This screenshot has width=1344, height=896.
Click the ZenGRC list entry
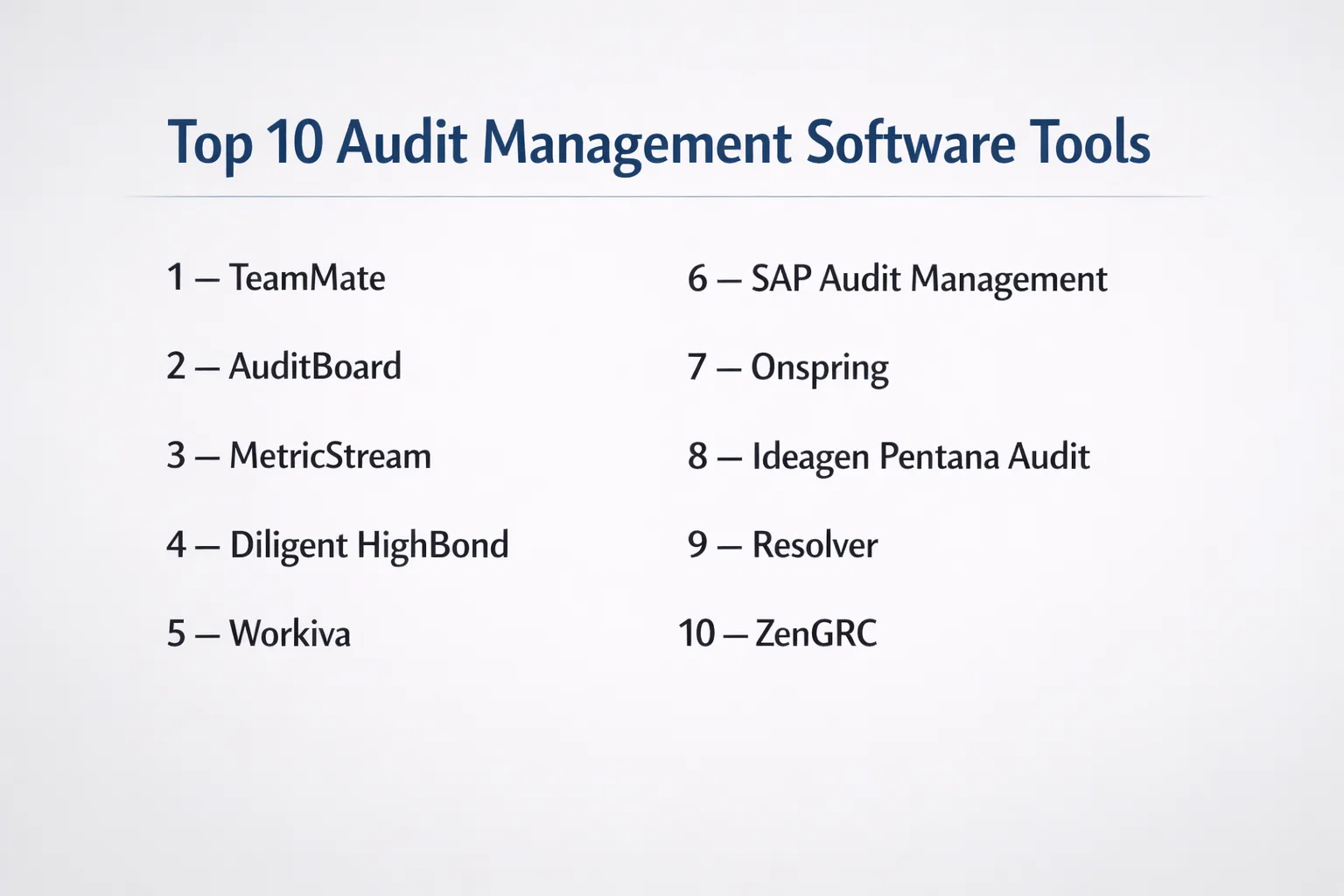815,633
